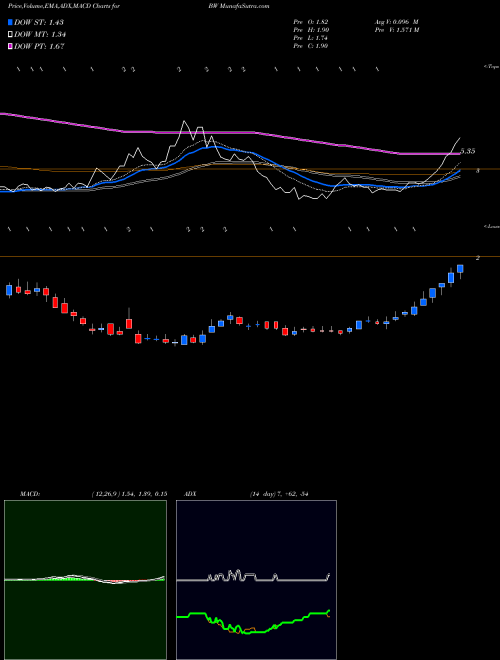
Task: Click the tall red candle with long upper wick
Action: pos(129,322)
